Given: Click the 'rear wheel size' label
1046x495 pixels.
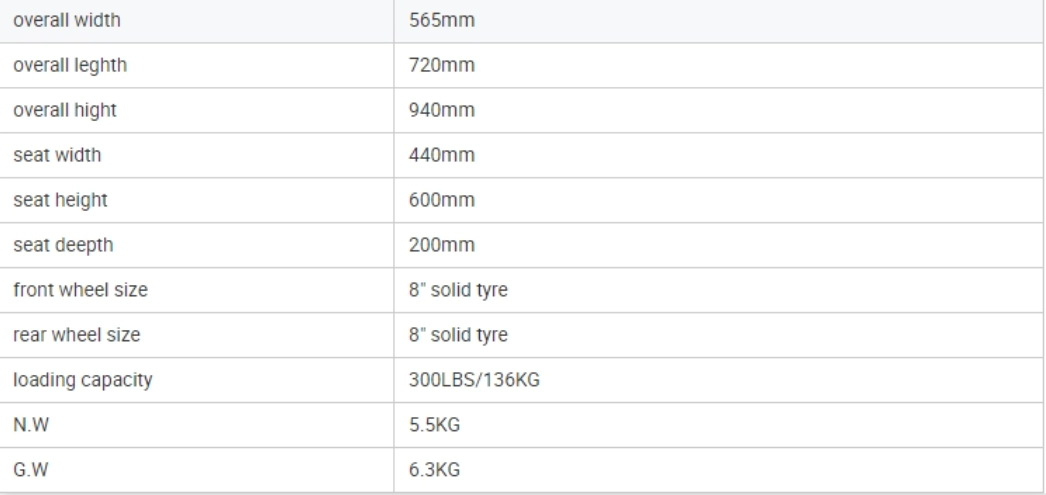Looking at the screenshot, I should pos(77,335).
